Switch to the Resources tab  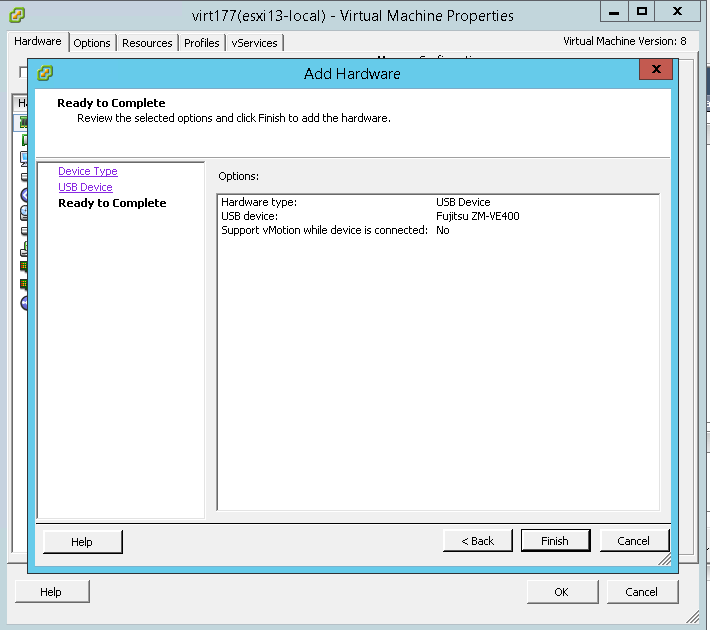[x=147, y=43]
